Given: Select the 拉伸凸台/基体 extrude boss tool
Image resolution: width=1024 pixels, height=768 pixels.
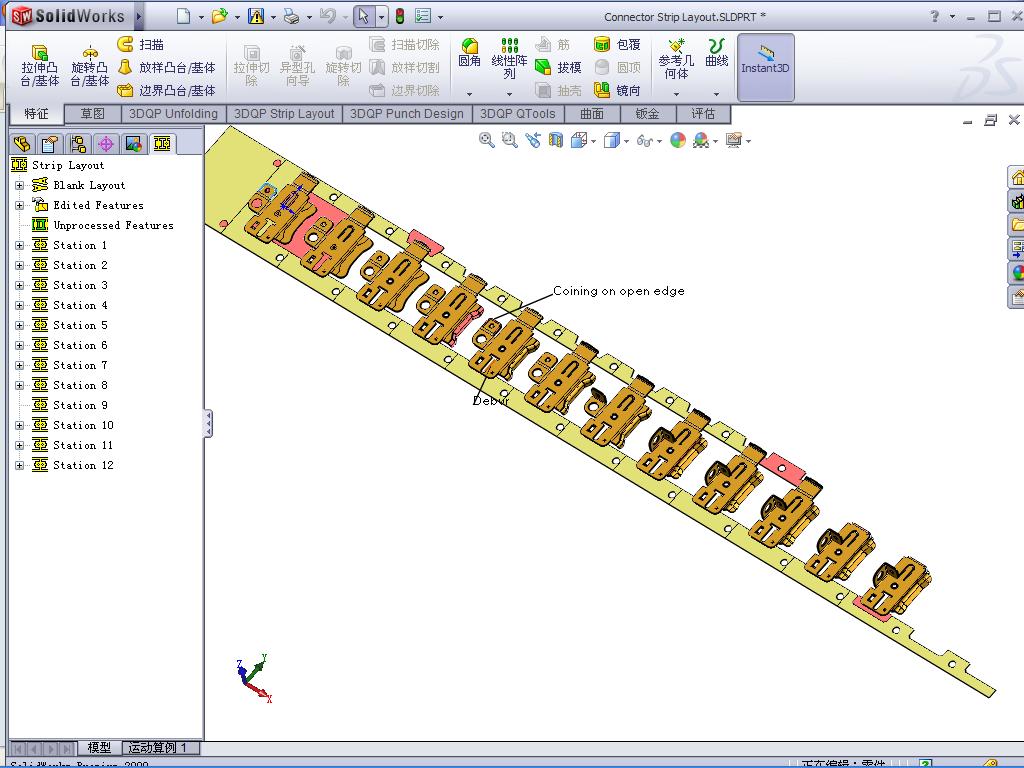Looking at the screenshot, I should point(40,65).
